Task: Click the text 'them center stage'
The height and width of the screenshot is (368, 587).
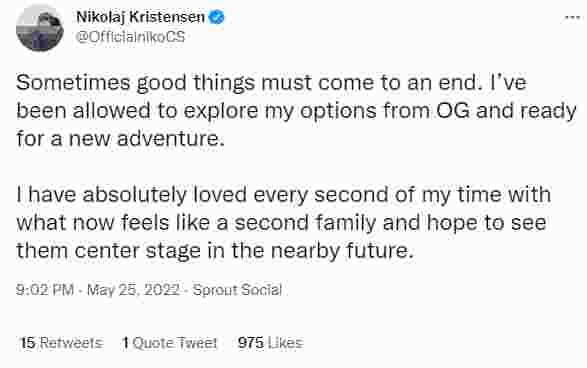Action: [108, 250]
